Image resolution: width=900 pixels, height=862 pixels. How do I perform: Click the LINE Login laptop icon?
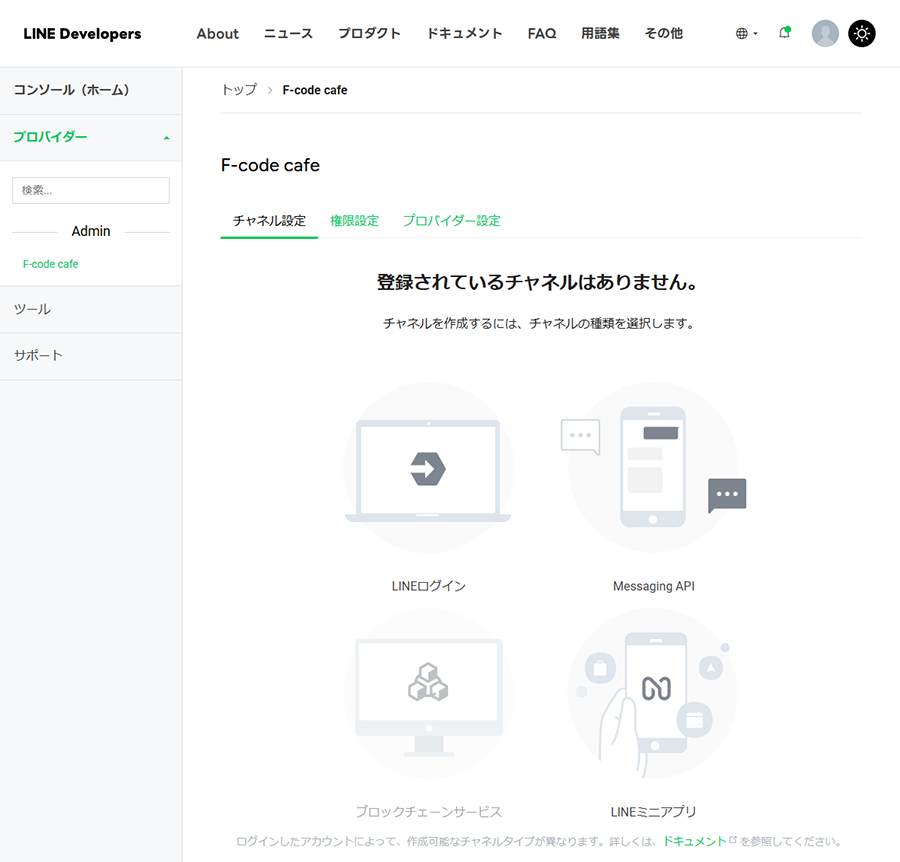coord(428,468)
